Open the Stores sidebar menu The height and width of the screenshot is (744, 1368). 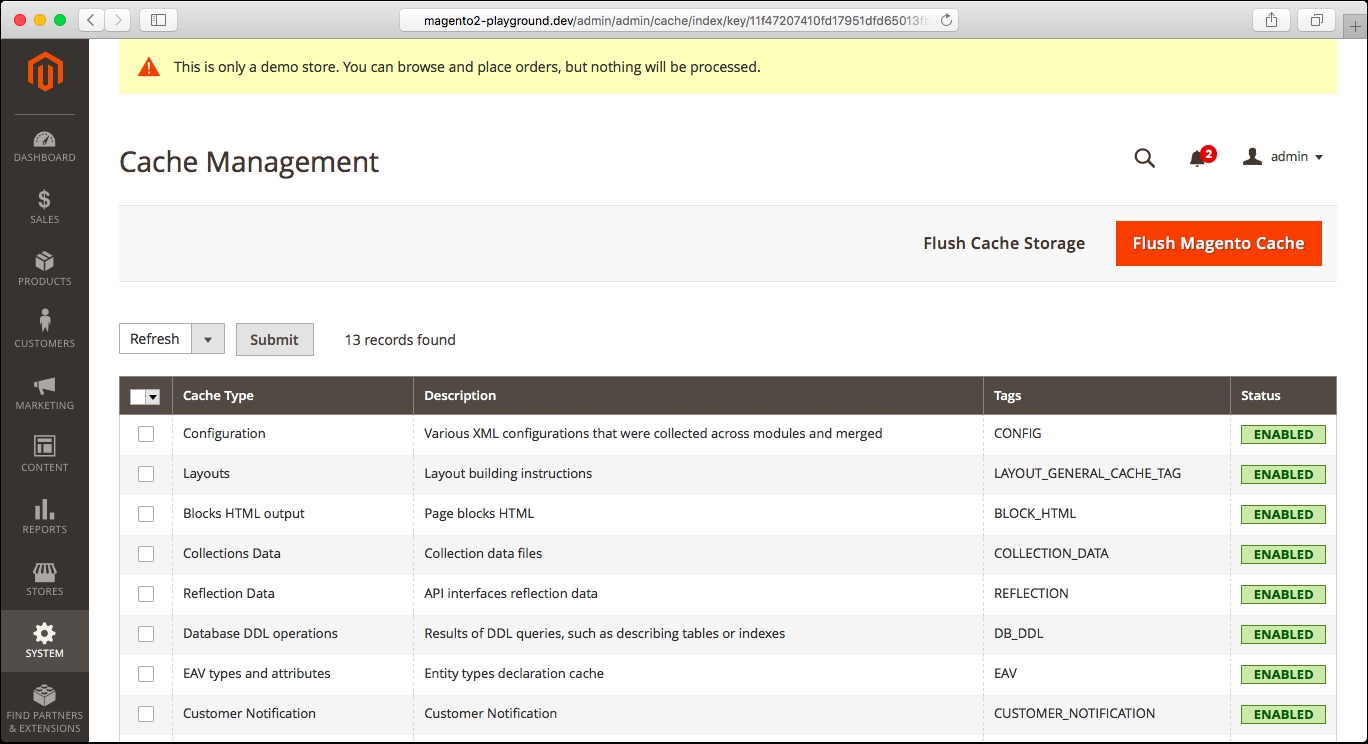pos(44,579)
